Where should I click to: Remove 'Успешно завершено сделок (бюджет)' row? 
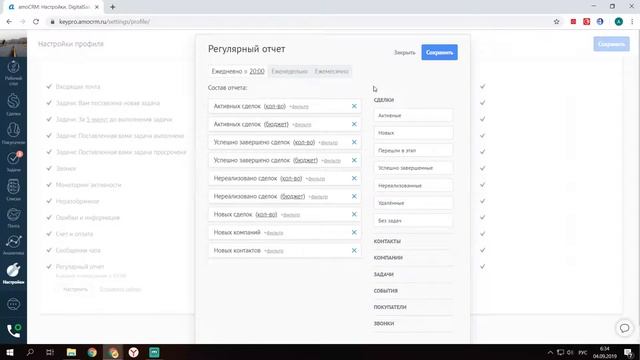tap(354, 160)
